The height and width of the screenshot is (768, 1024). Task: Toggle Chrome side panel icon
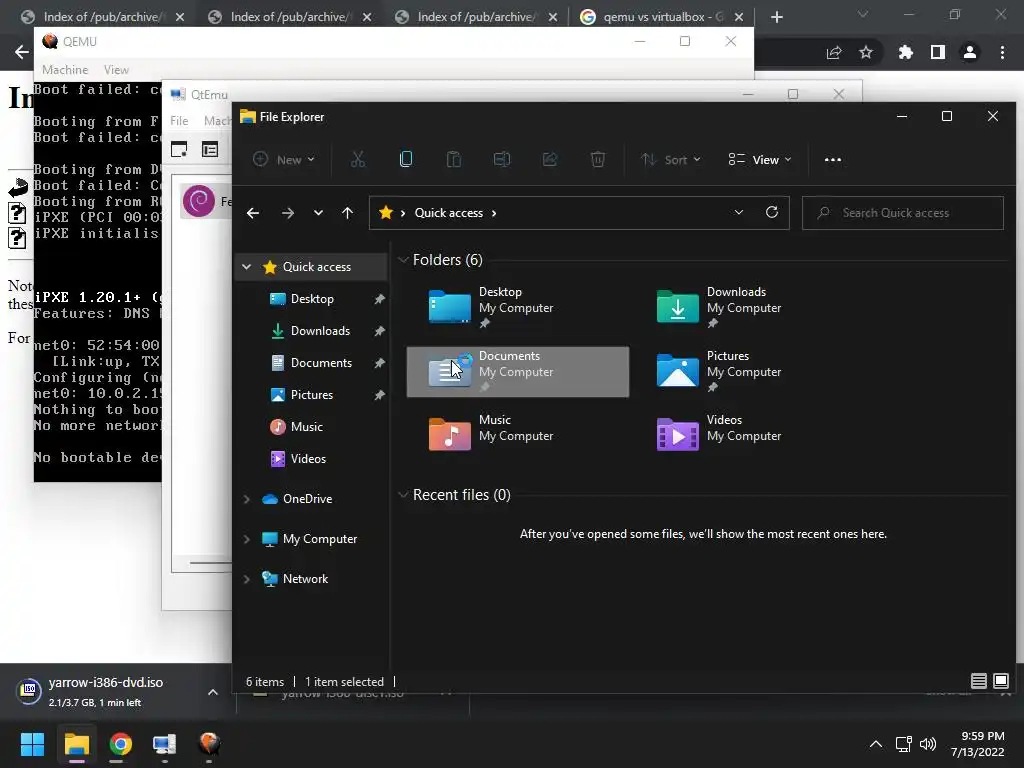(938, 52)
